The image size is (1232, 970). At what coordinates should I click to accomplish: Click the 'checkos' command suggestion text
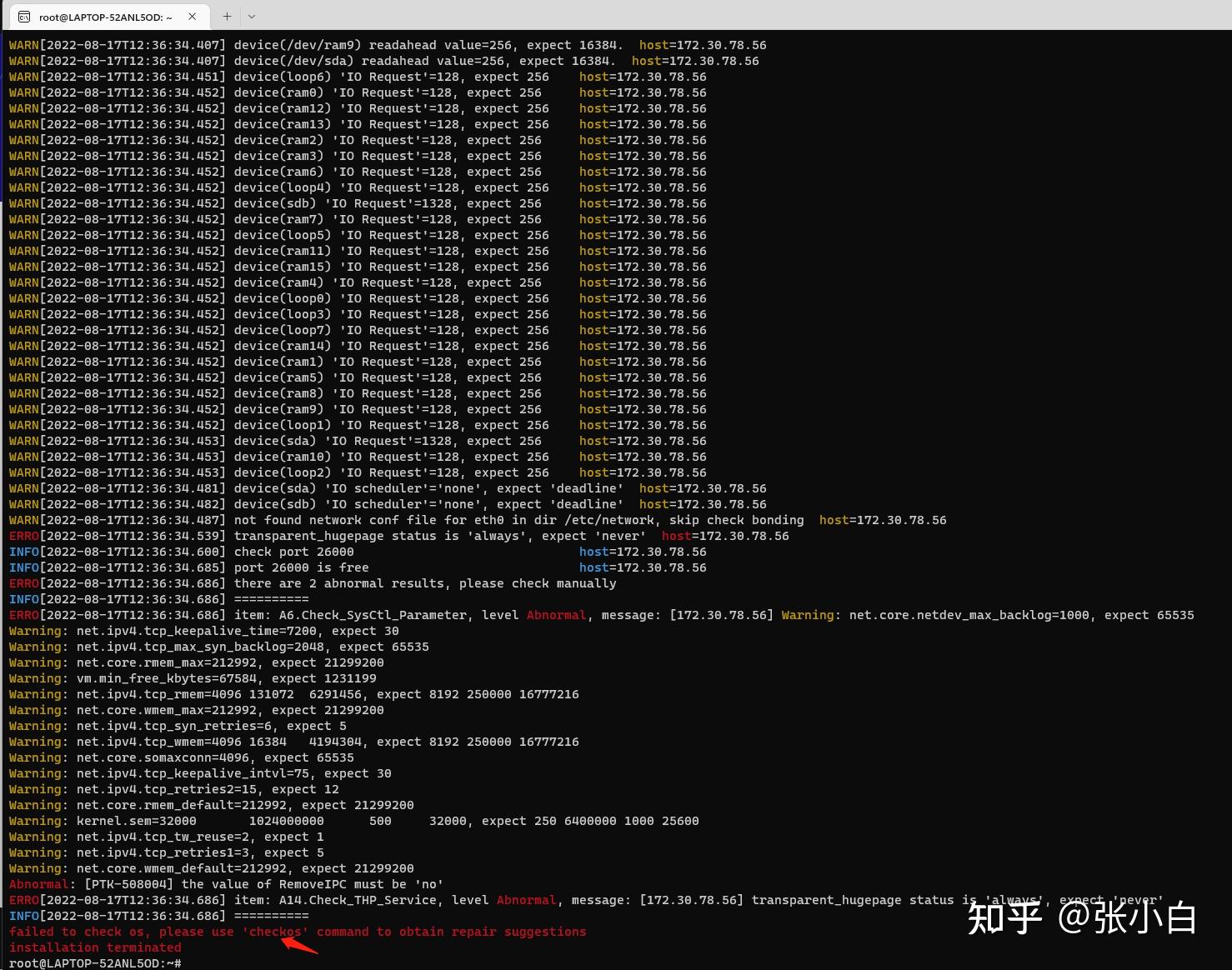274,931
